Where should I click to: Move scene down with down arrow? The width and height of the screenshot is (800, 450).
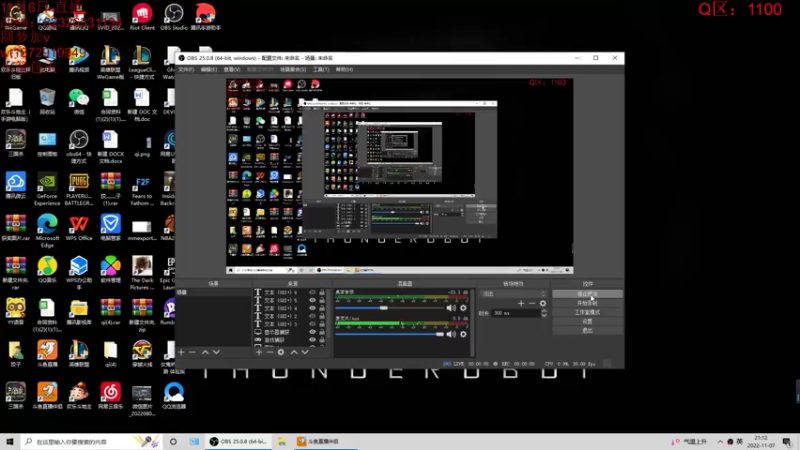tap(217, 352)
